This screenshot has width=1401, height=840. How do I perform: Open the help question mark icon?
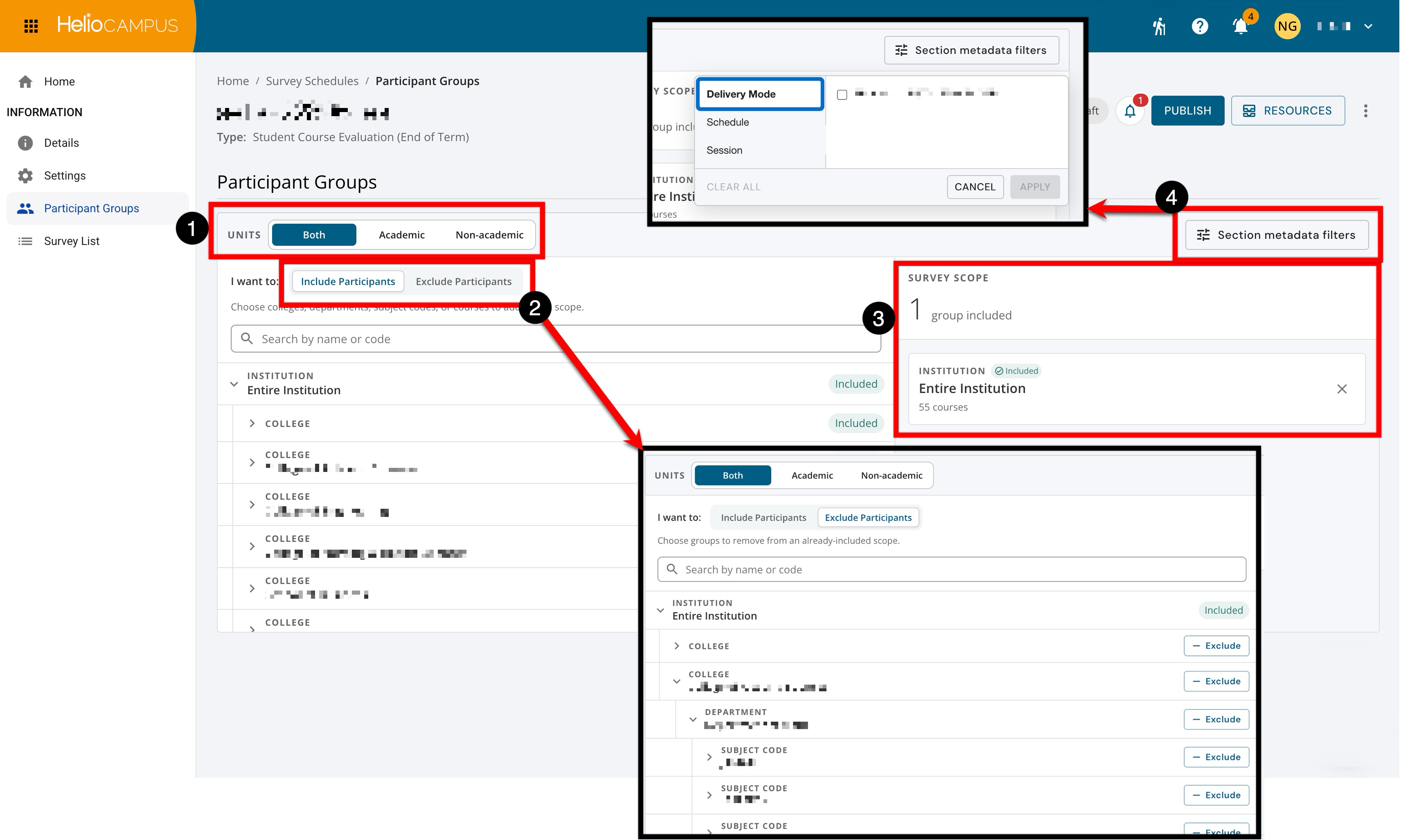point(1199,26)
